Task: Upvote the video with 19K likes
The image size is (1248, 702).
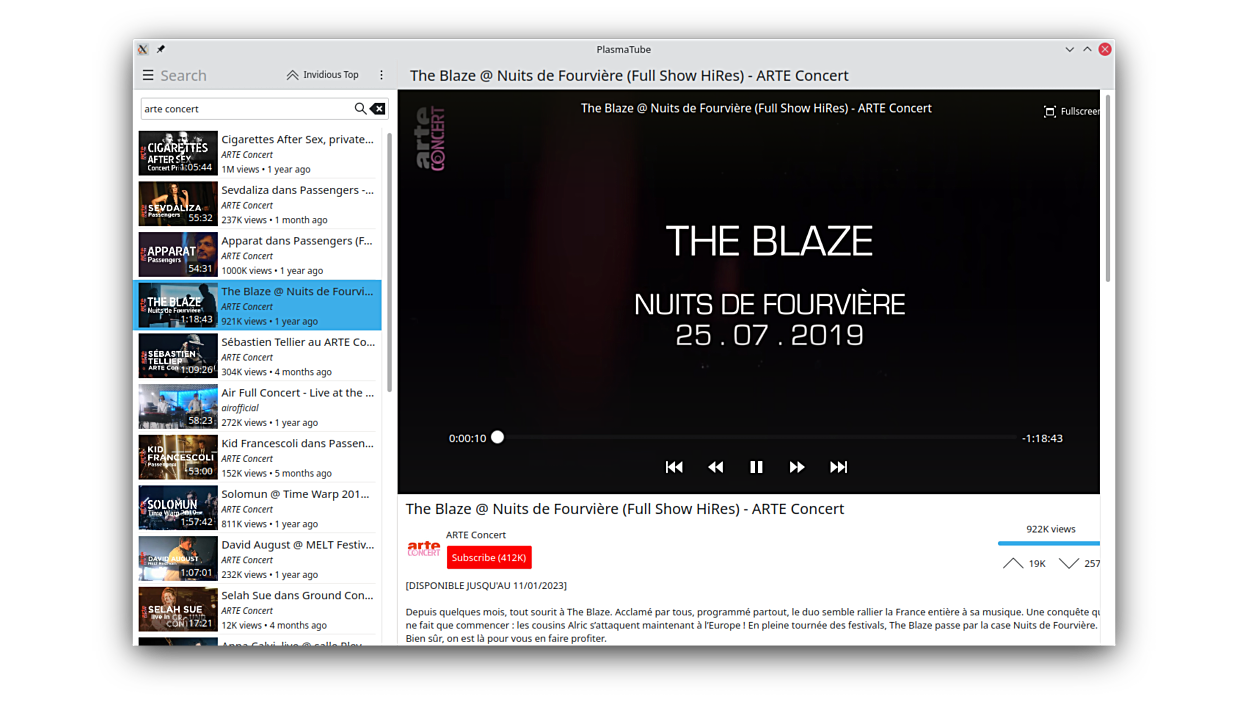Action: click(1013, 564)
